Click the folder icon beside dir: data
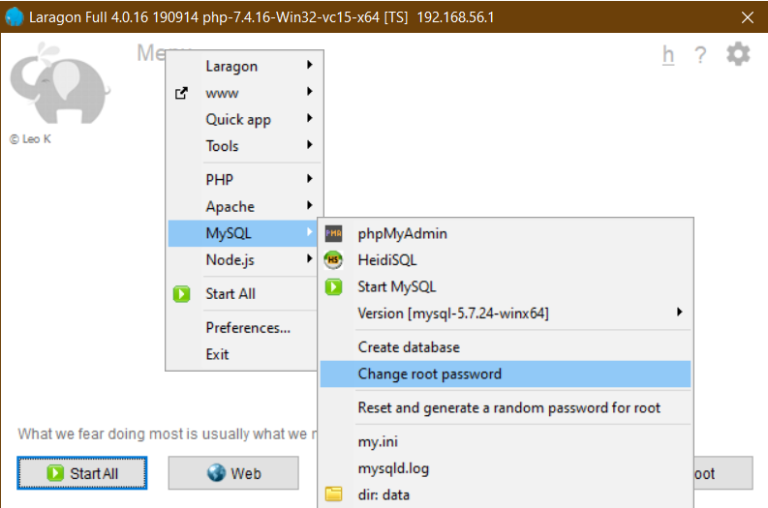The height and width of the screenshot is (508, 768). tap(334, 494)
